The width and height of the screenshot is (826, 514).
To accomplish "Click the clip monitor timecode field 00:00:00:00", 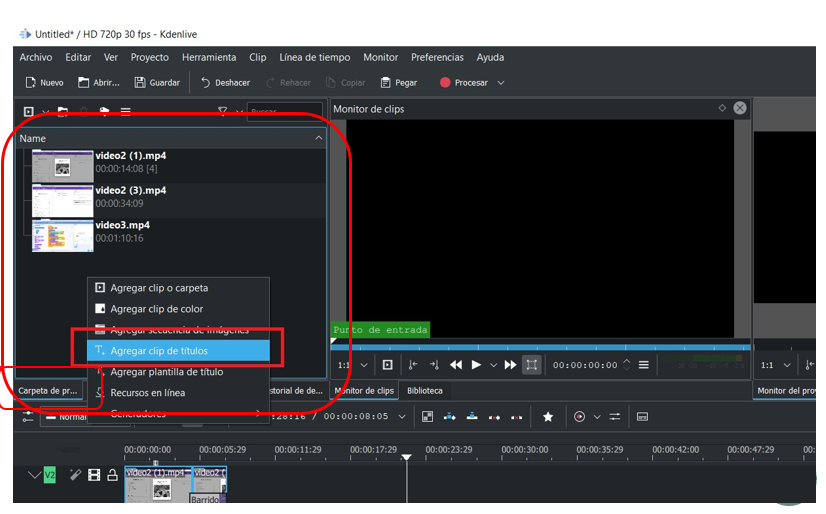I will pos(585,365).
